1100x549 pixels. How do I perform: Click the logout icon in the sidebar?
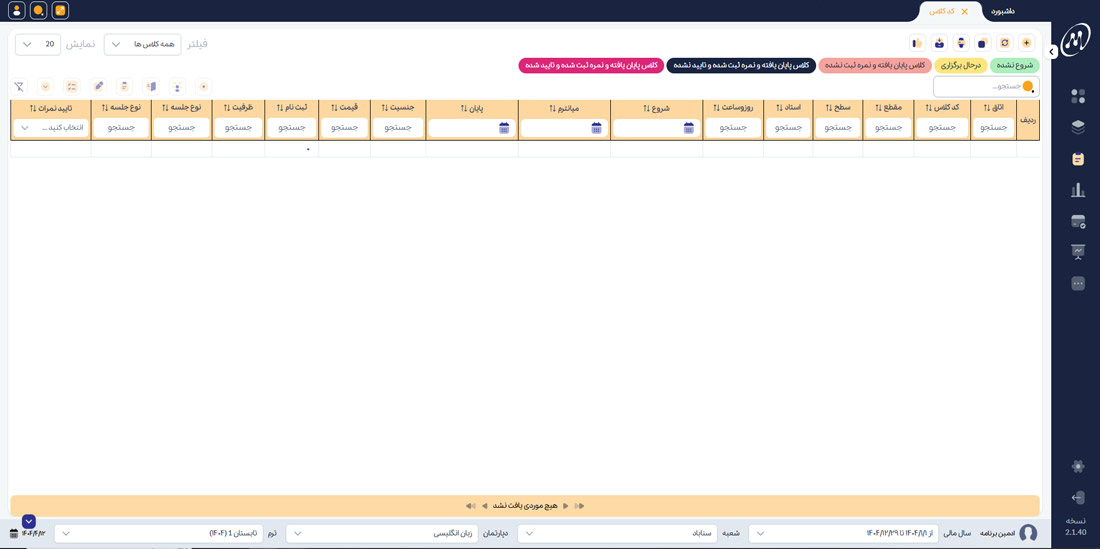1077,497
